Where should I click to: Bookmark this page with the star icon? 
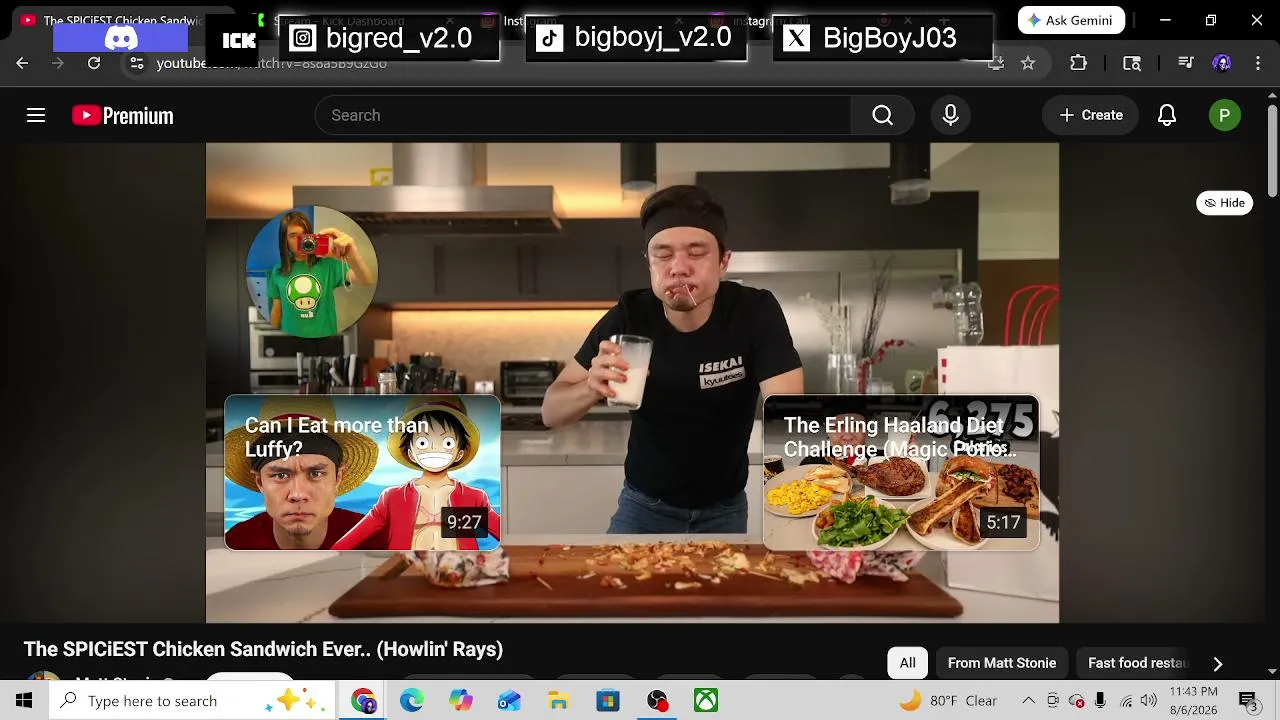1028,63
